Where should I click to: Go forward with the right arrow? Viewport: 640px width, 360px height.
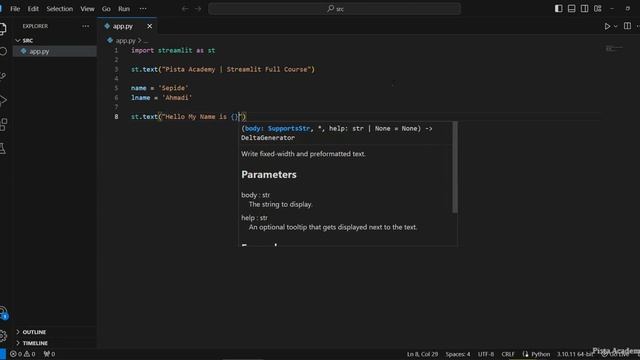pyautogui.click(x=198, y=9)
